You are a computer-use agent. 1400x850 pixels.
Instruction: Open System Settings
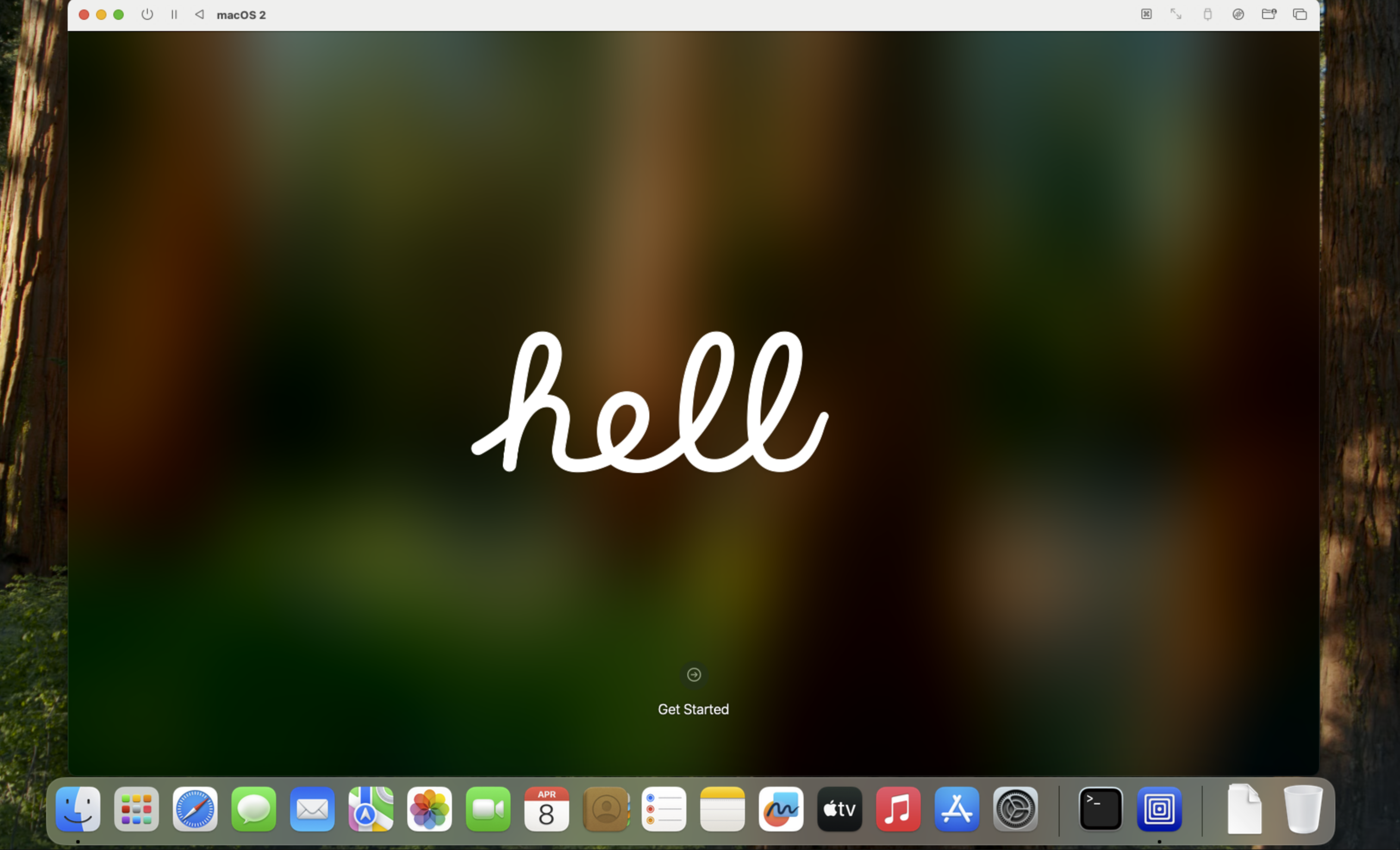coord(1015,809)
